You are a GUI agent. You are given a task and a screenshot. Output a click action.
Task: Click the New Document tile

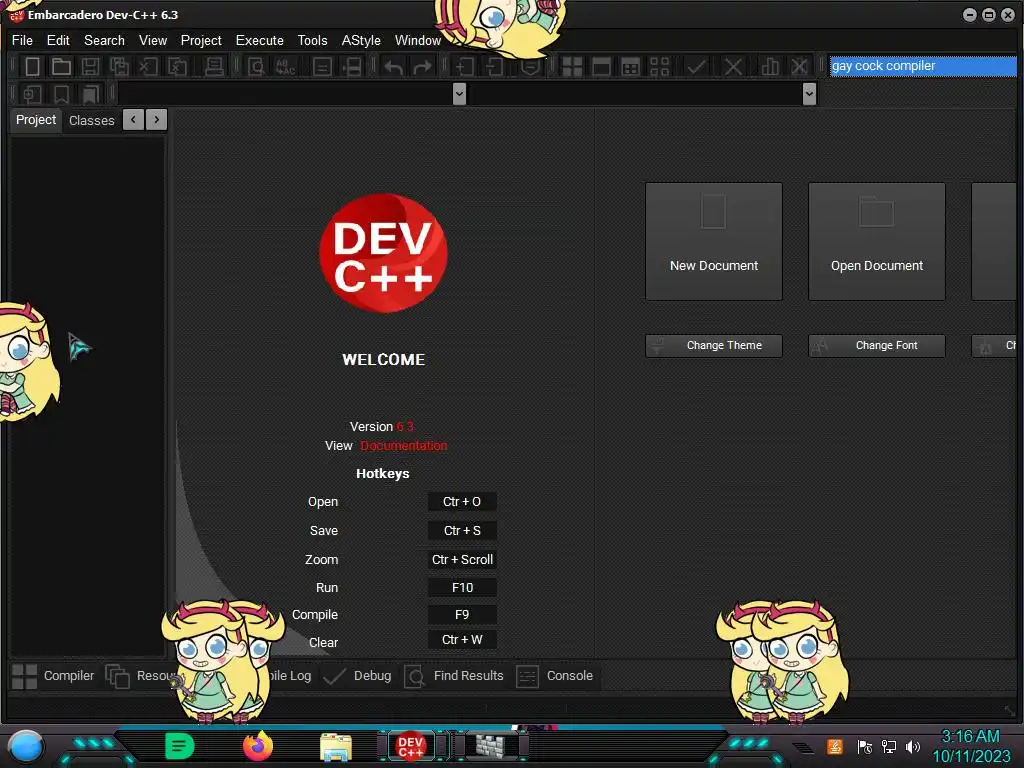tap(714, 242)
